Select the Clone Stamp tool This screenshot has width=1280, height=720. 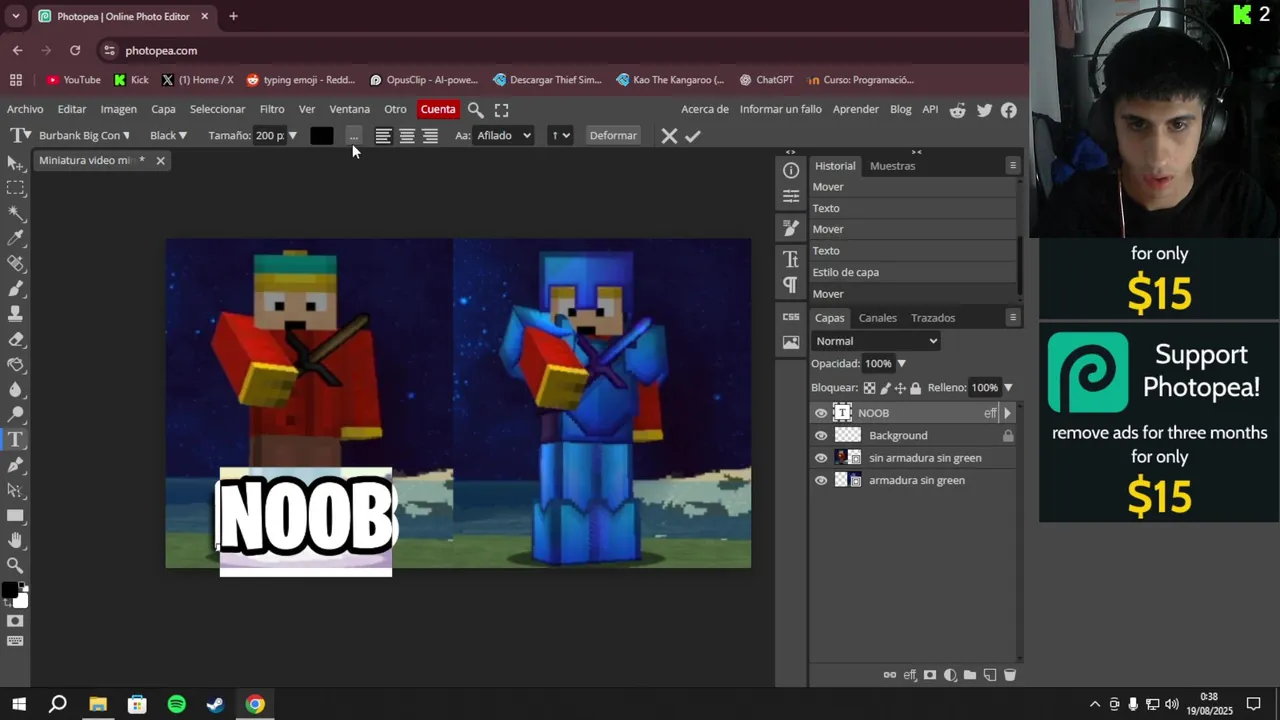(15, 314)
